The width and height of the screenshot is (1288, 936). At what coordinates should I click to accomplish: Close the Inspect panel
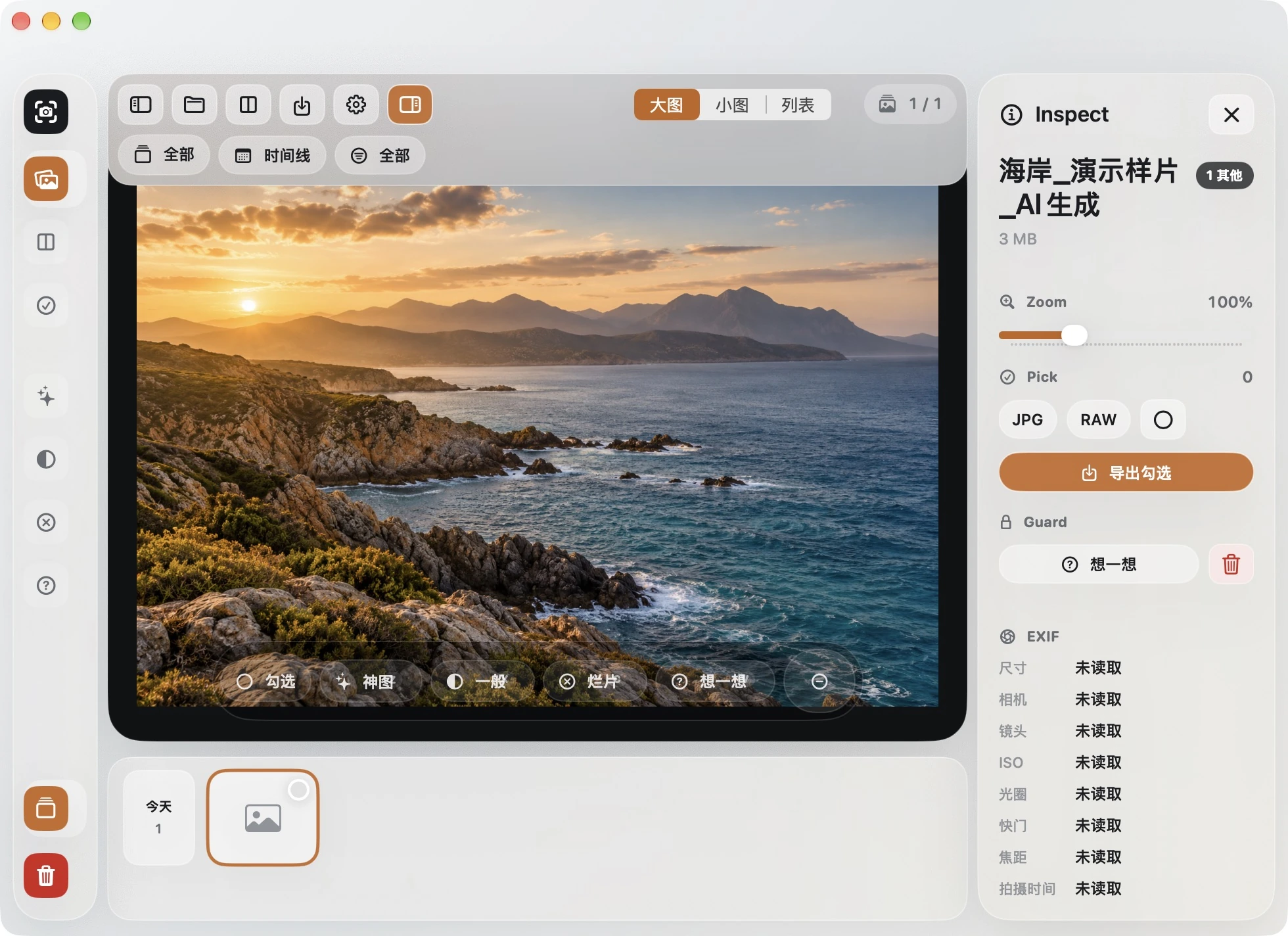[1231, 115]
